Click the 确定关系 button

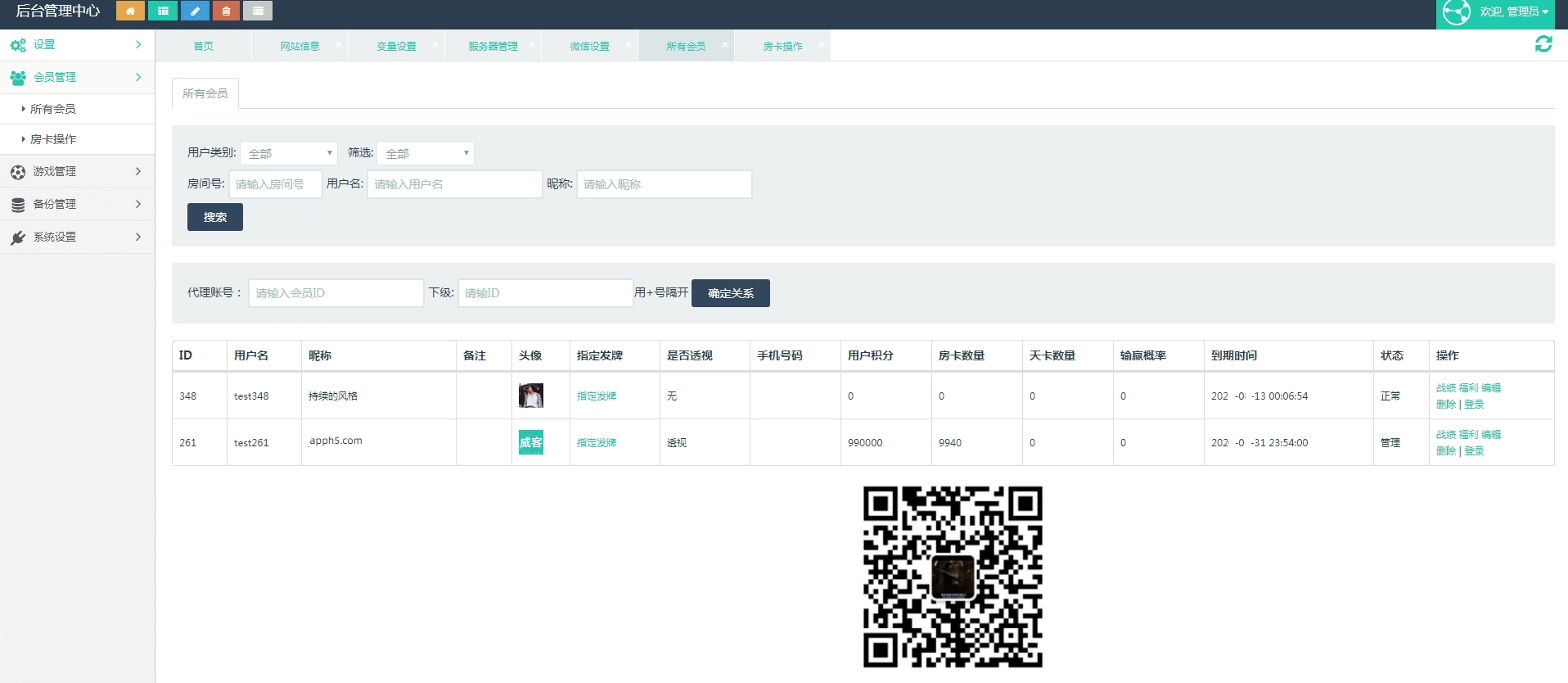[x=731, y=293]
